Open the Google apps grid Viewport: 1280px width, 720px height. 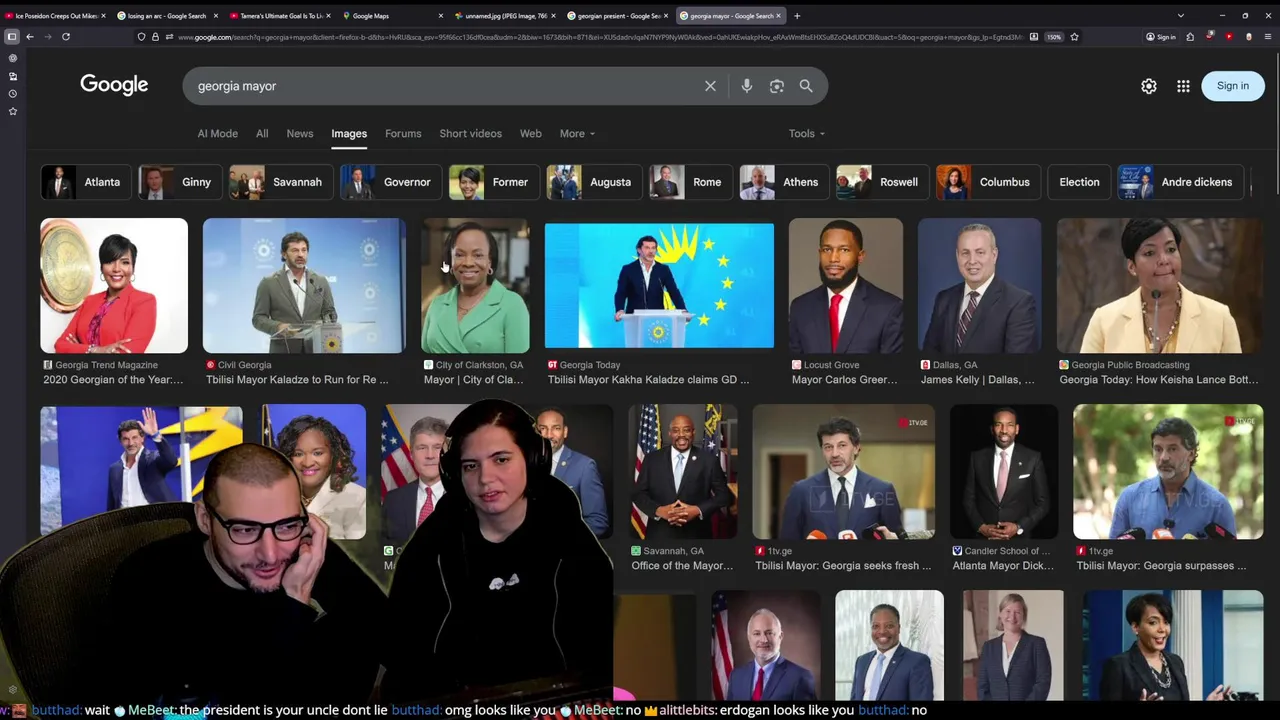(x=1183, y=86)
